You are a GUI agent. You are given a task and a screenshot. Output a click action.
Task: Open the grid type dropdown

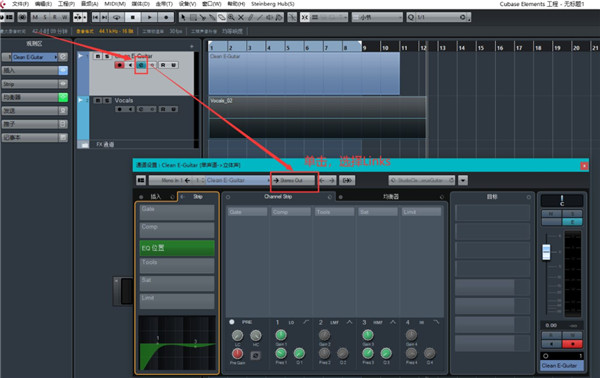(x=377, y=17)
